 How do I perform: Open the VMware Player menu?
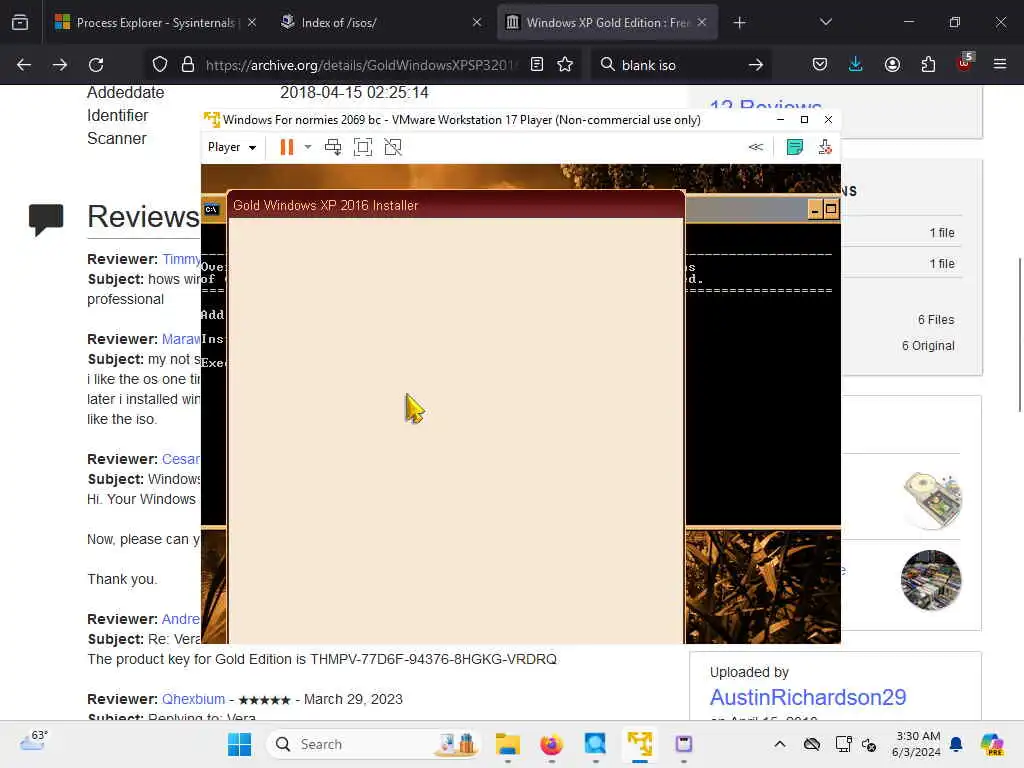(231, 147)
